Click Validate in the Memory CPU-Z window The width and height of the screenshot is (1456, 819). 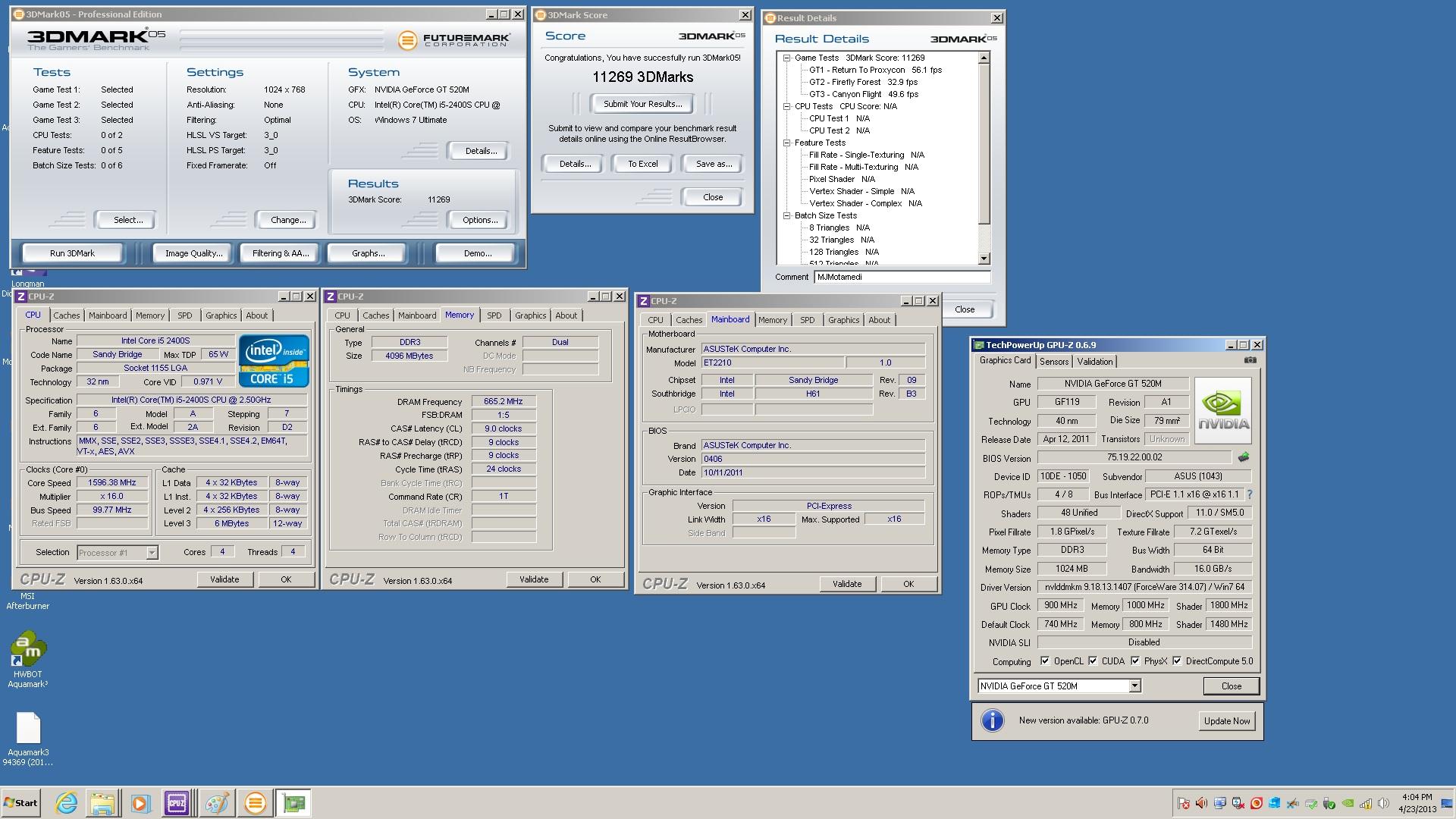534,579
